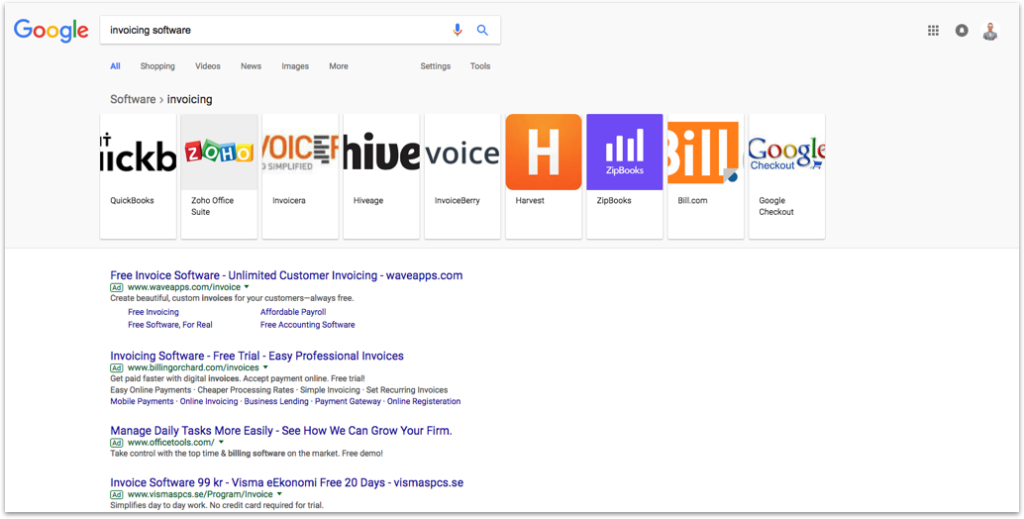Click the microphone voice search icon
The width and height of the screenshot is (1024, 519).
point(457,30)
